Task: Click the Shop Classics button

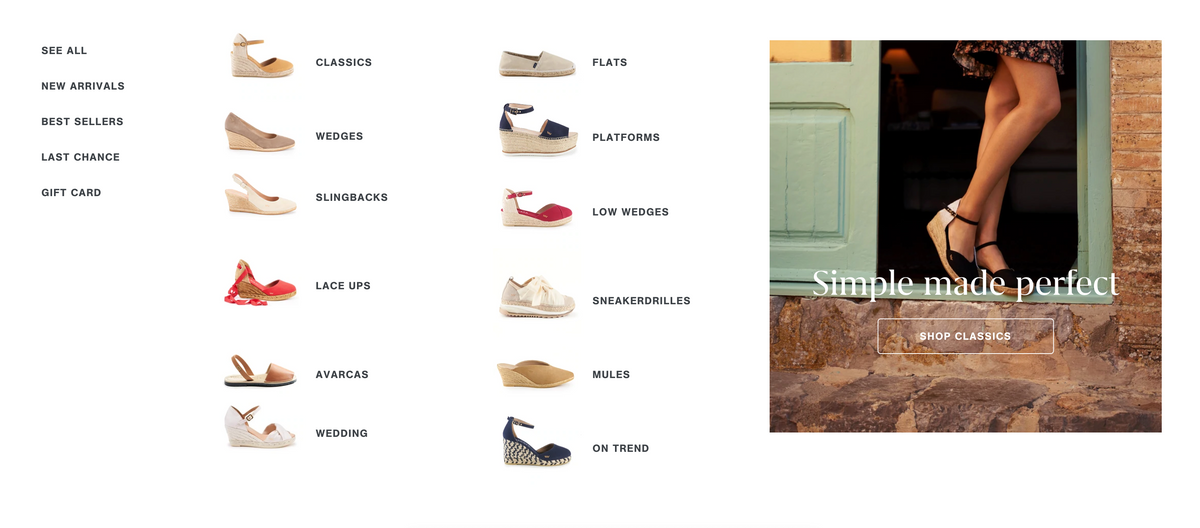Action: (965, 336)
